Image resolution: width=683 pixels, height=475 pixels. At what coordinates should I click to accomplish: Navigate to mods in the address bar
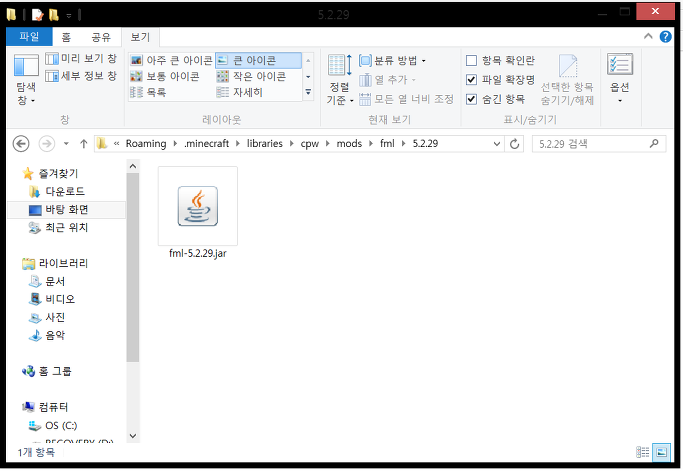tap(349, 143)
